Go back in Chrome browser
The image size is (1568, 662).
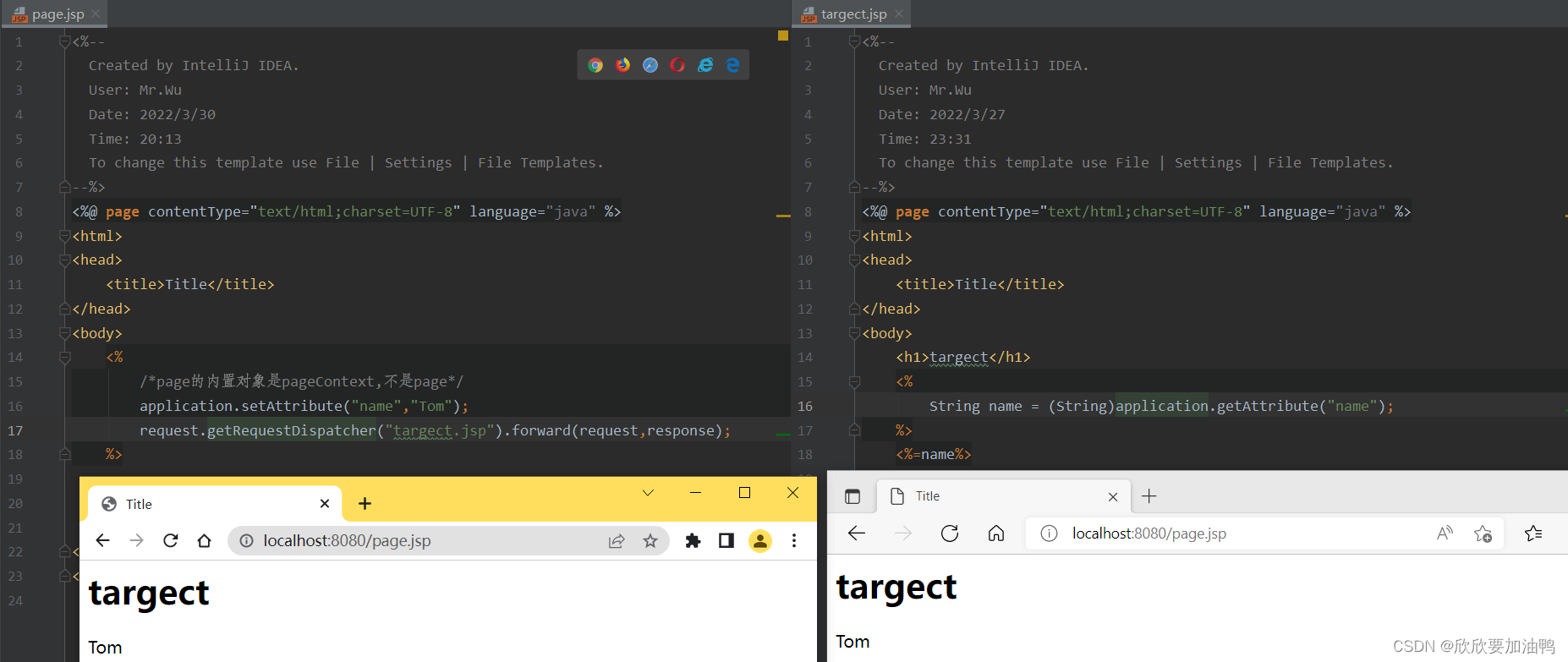[x=103, y=540]
